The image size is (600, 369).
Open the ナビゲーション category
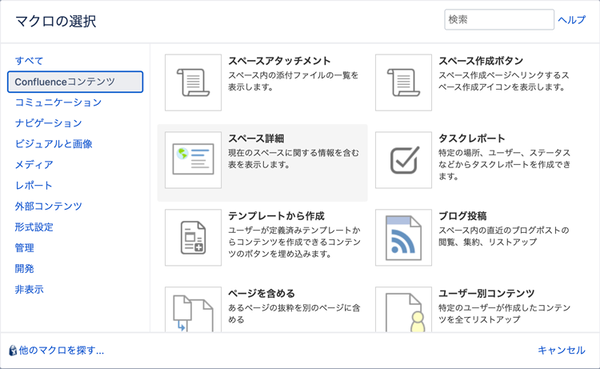pos(48,123)
